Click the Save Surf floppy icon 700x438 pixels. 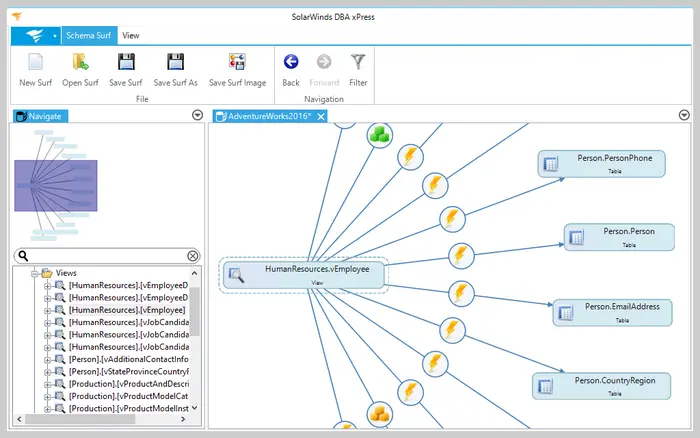(126, 63)
